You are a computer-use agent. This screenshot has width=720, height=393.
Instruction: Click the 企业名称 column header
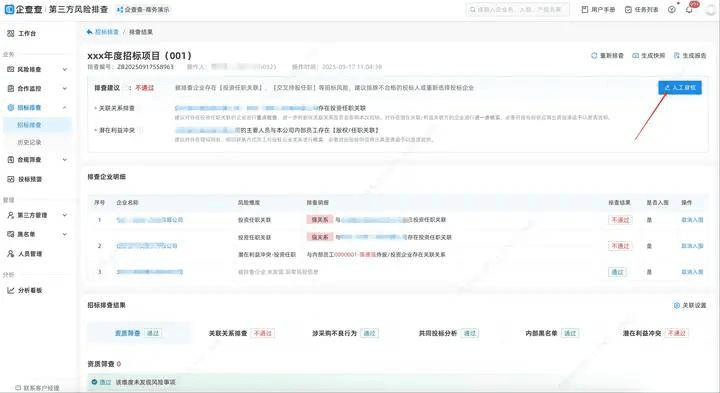[127, 202]
